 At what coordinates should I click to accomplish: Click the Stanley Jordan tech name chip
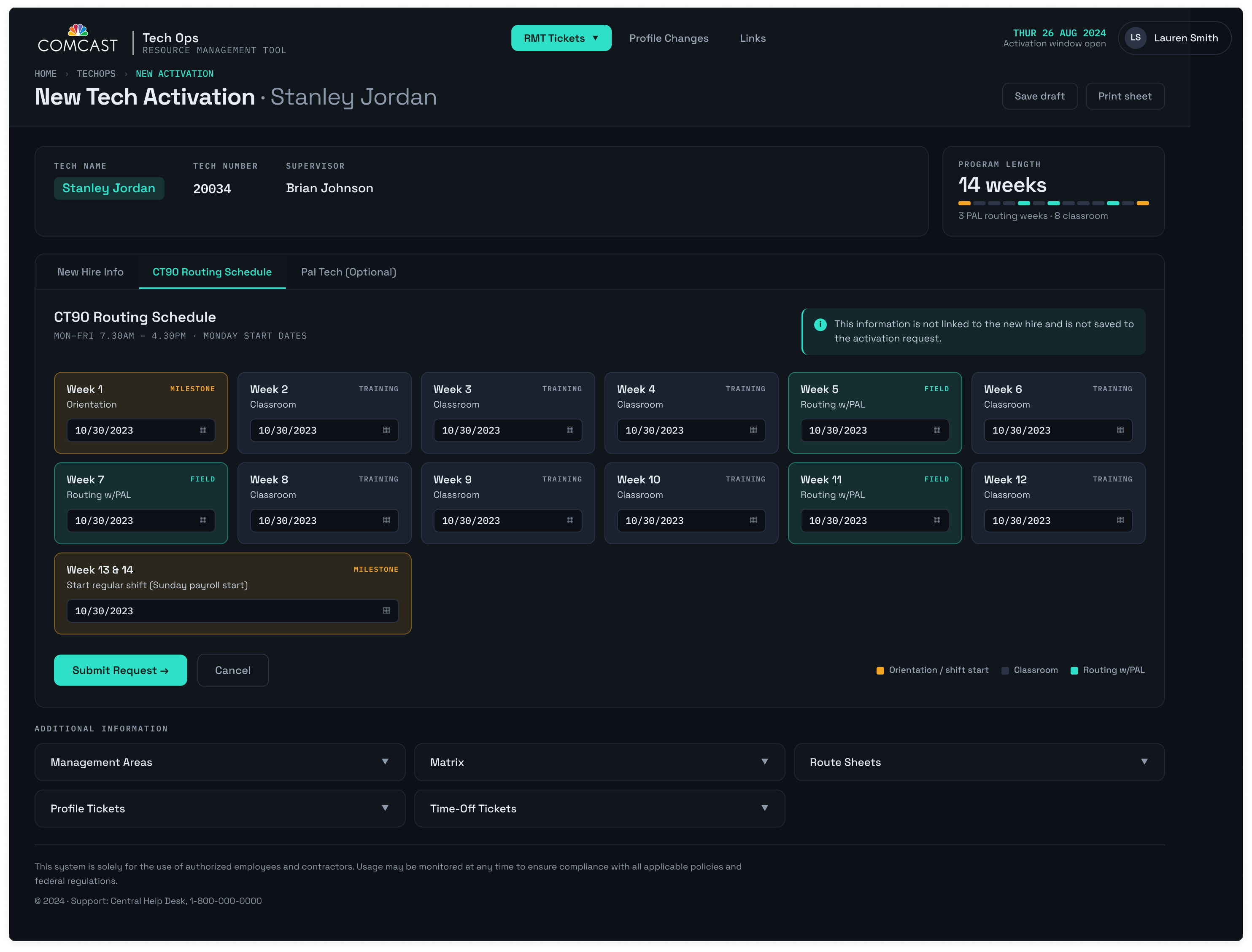[x=109, y=188]
